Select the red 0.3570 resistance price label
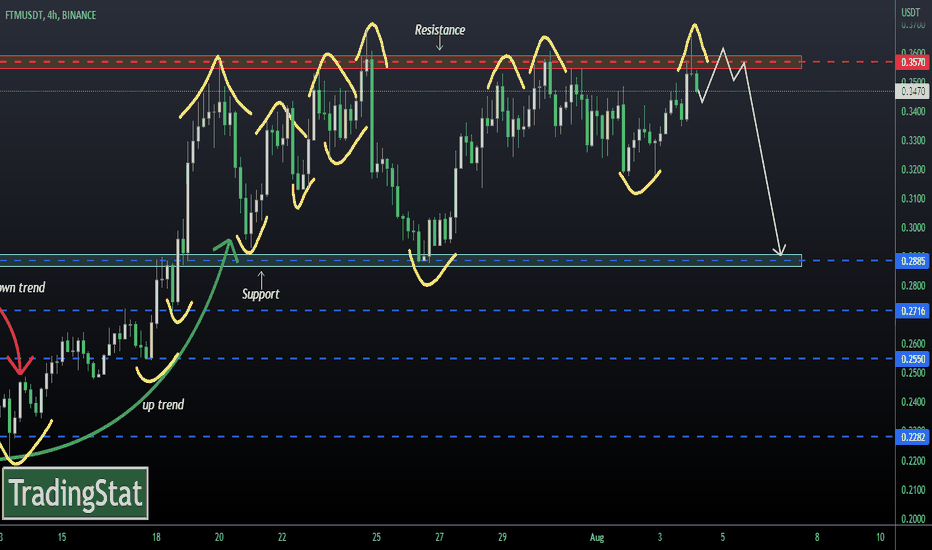932x550 pixels. click(912, 62)
